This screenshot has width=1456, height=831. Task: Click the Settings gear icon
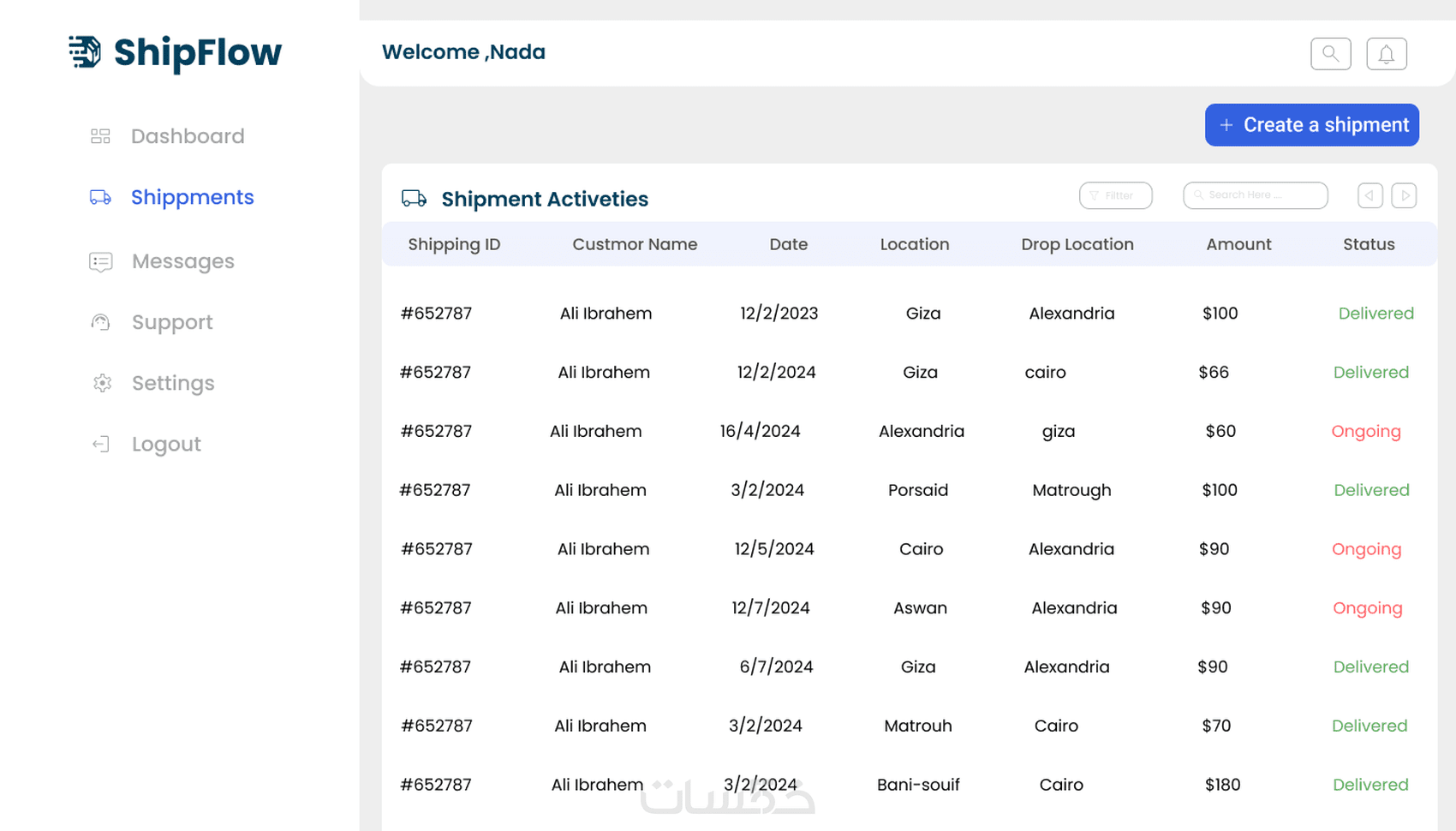pyautogui.click(x=102, y=383)
